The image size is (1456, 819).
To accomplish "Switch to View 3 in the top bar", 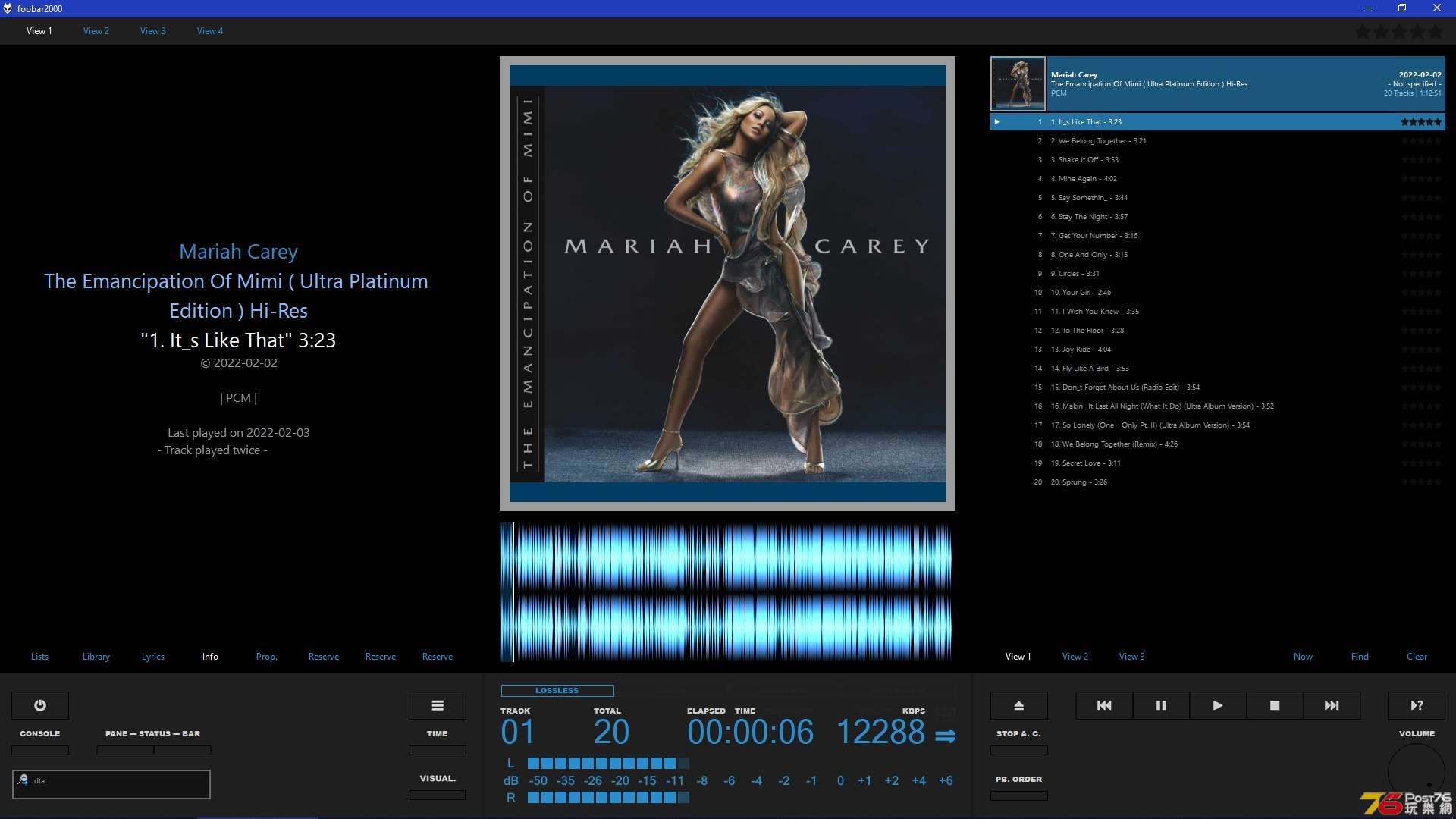I will 153,31.
